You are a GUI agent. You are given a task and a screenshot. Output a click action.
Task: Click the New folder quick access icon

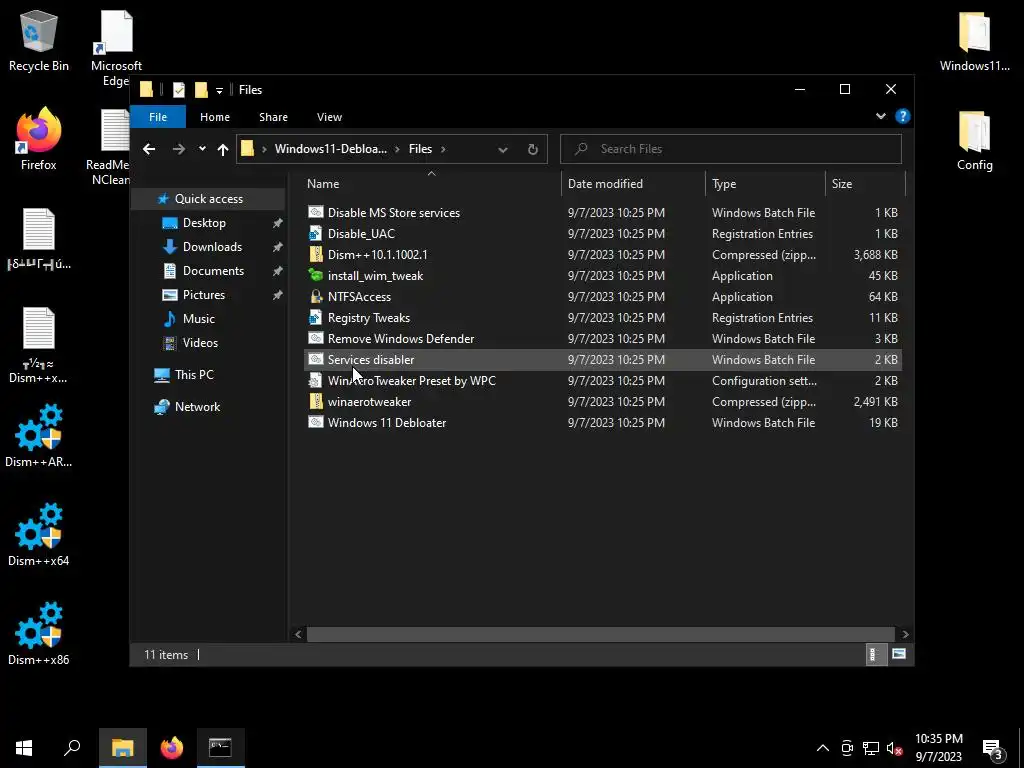[x=201, y=89]
